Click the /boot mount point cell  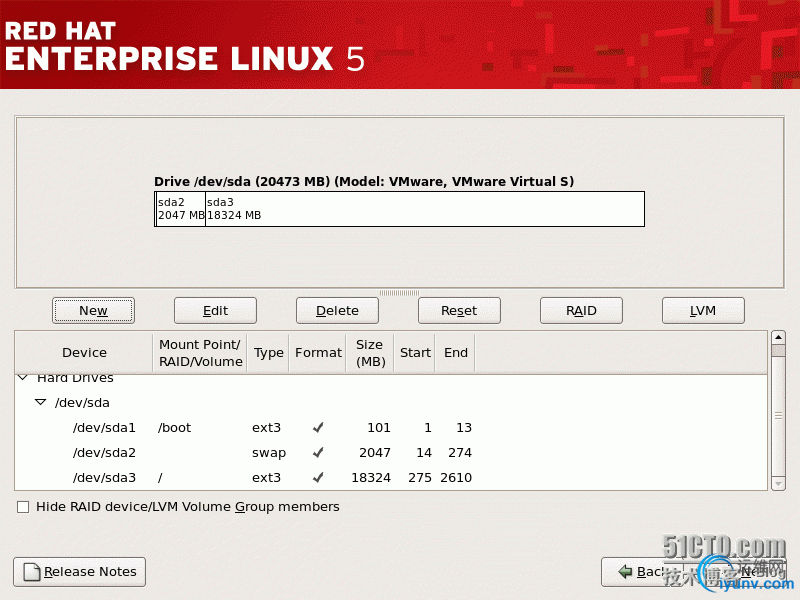[x=174, y=428]
